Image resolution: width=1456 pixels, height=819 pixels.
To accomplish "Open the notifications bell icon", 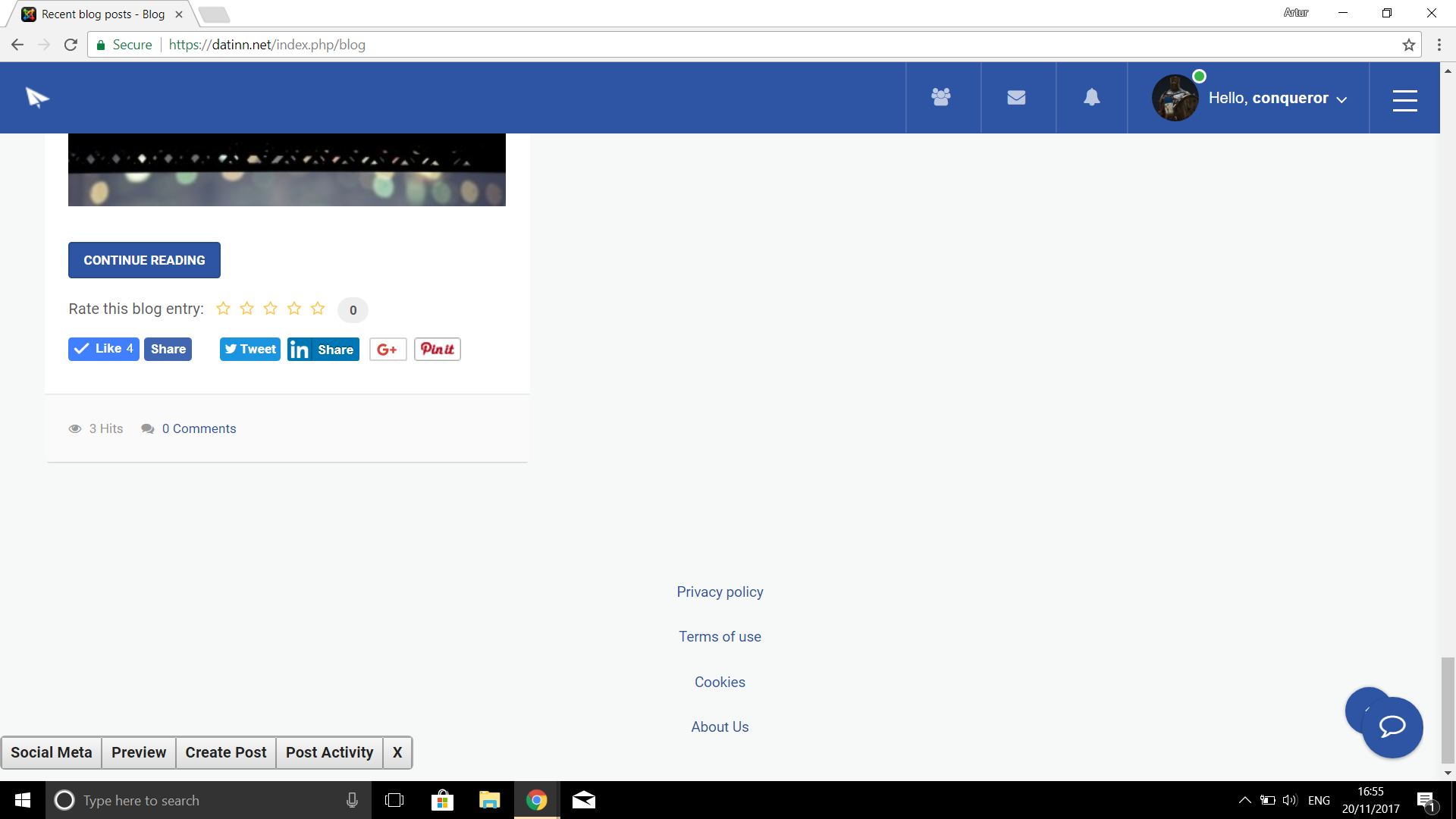I will (x=1091, y=97).
